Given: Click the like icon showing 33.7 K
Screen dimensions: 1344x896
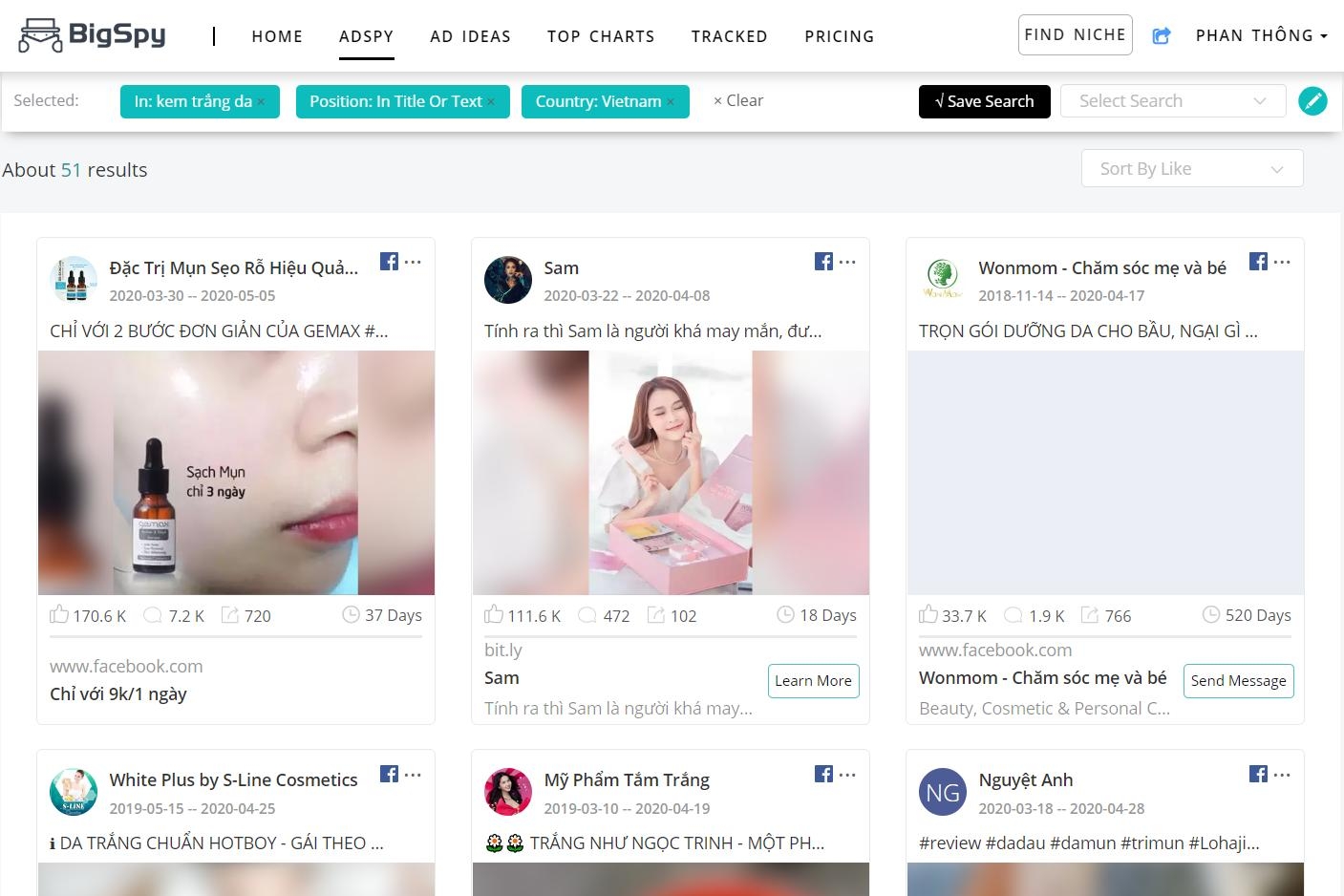Looking at the screenshot, I should click(x=928, y=614).
